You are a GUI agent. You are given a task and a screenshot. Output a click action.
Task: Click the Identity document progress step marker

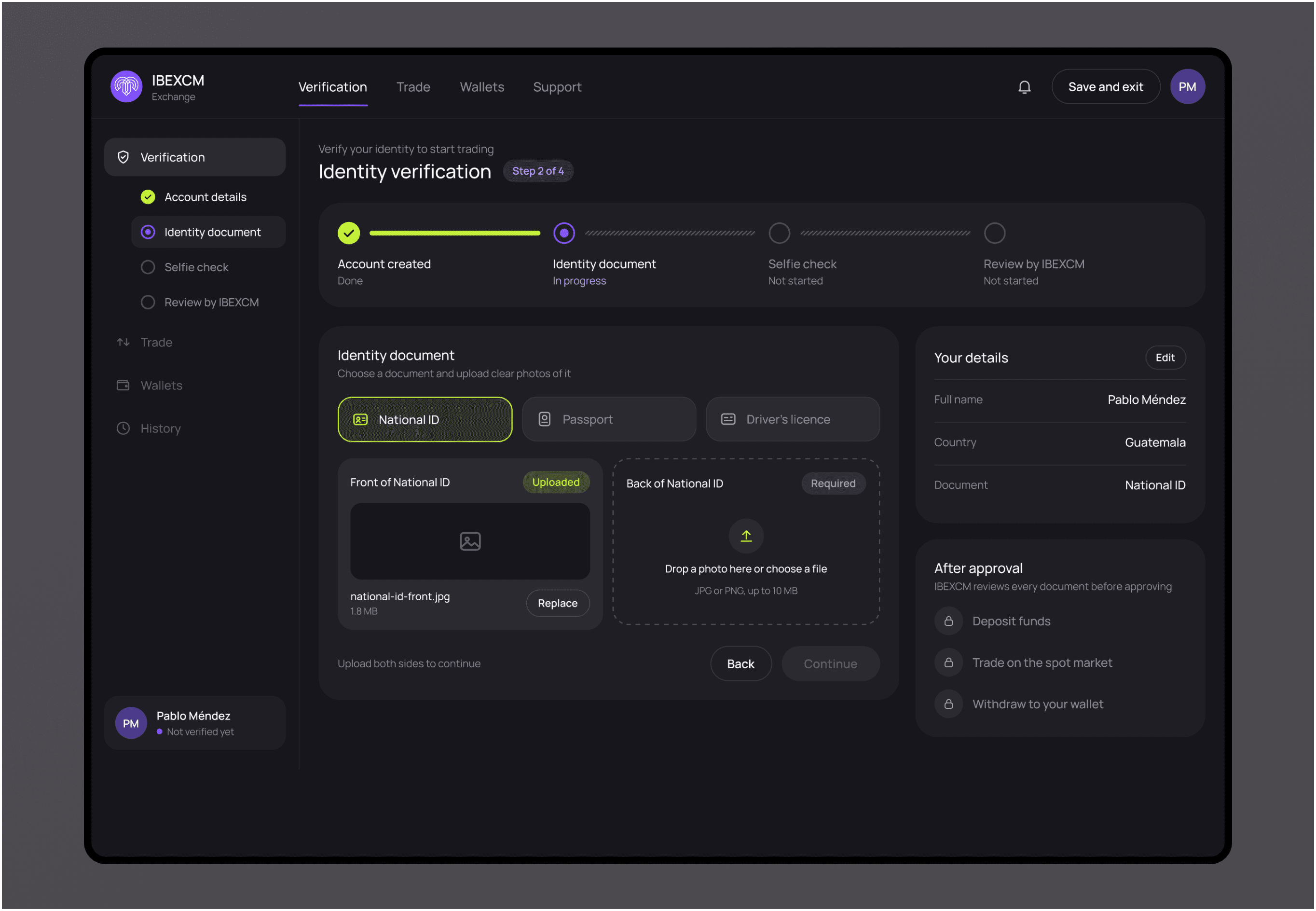click(x=564, y=233)
